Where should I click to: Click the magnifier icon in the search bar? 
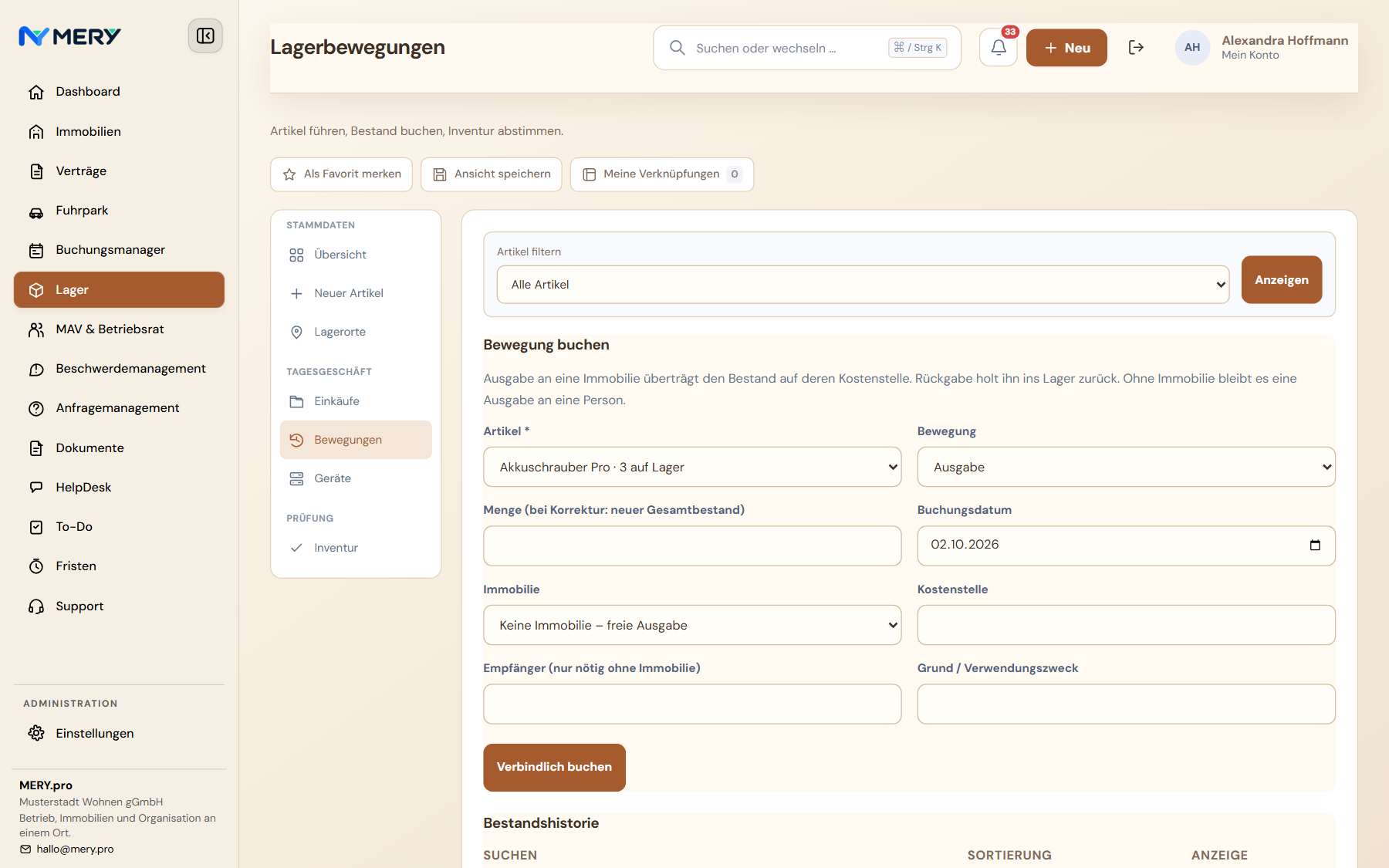coord(678,48)
